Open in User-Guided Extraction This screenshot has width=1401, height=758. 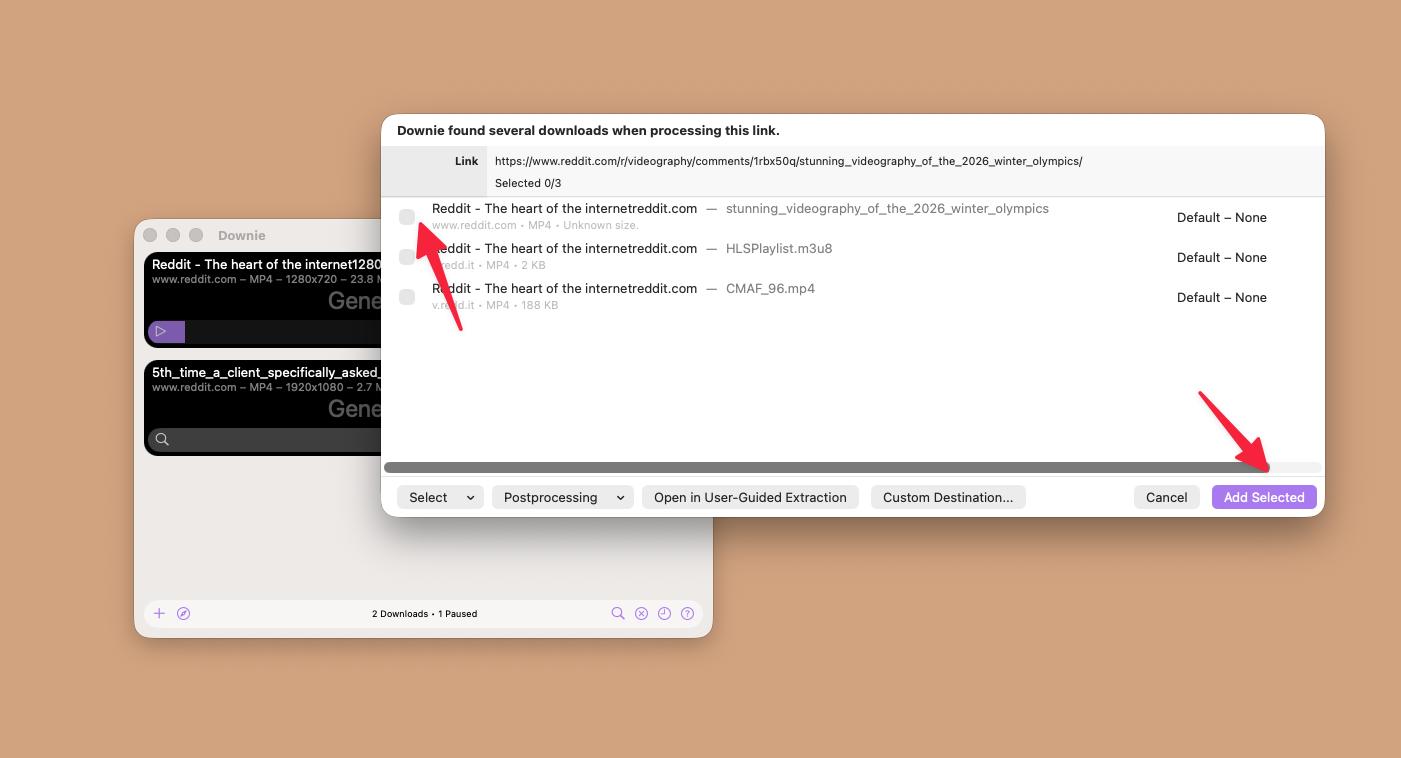coord(750,497)
